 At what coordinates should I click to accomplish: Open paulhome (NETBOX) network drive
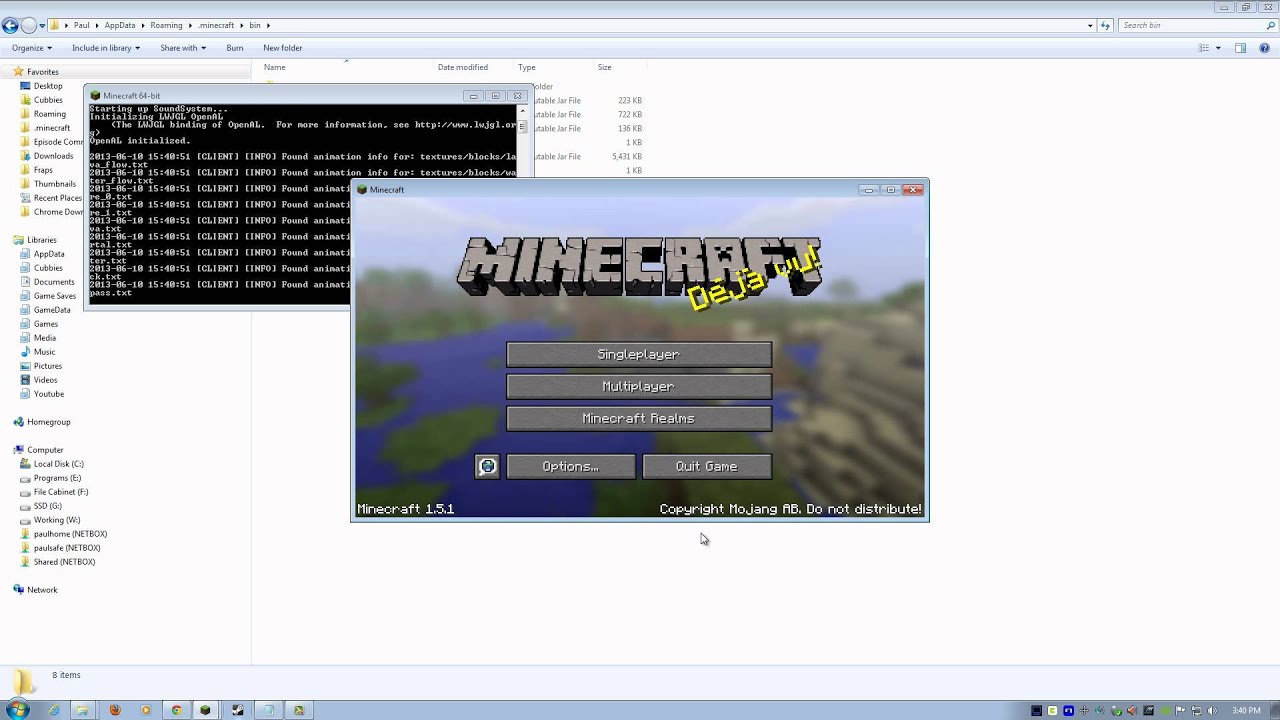tap(70, 534)
